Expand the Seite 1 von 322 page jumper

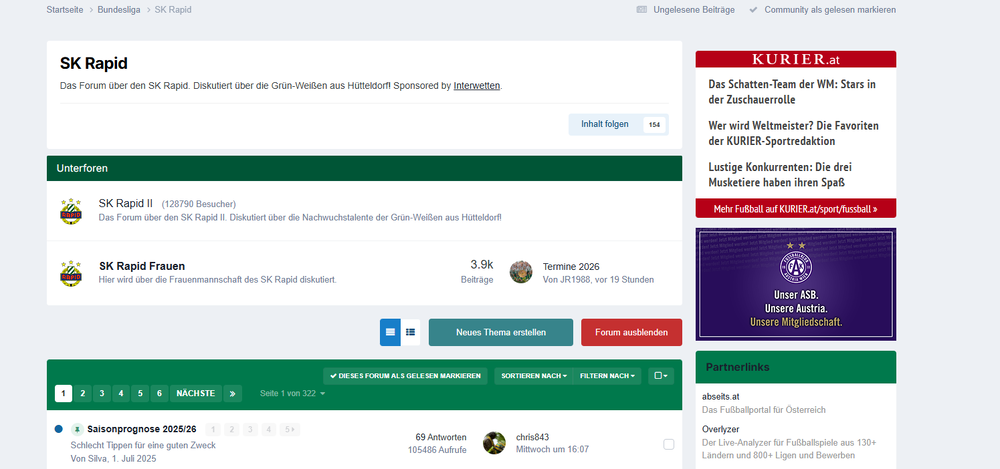tap(293, 393)
